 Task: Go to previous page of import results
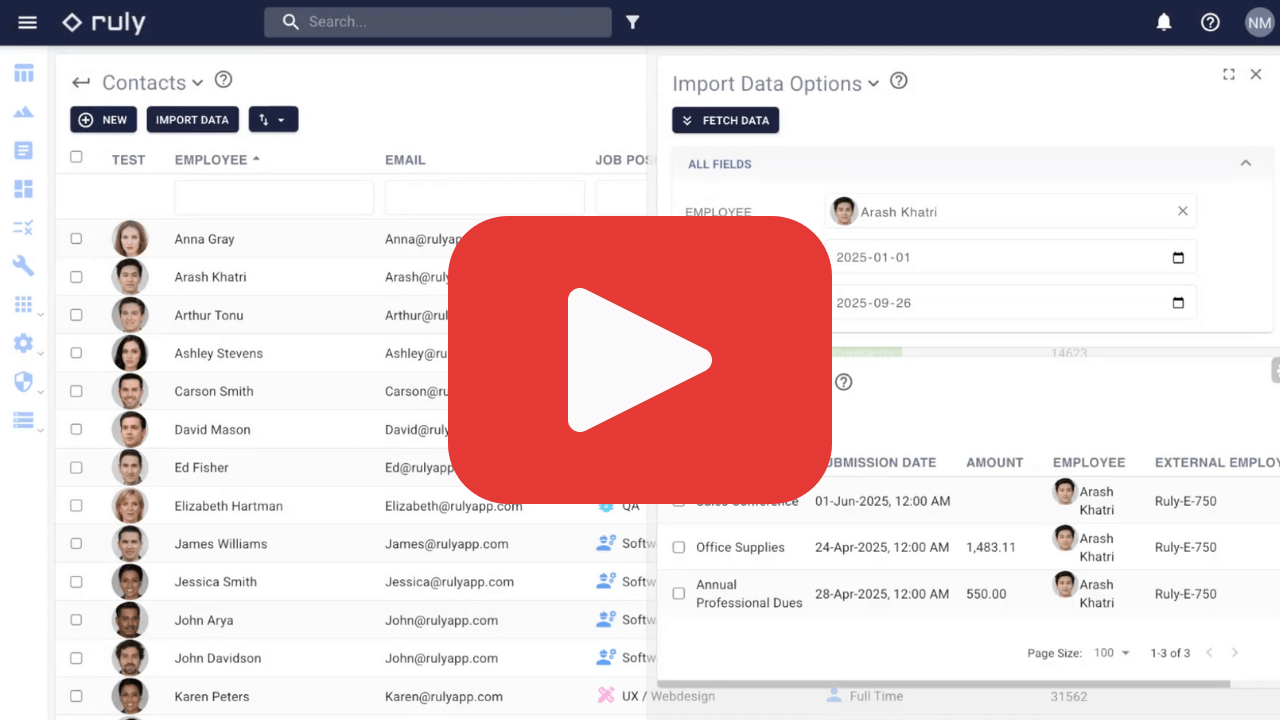coord(1209,653)
